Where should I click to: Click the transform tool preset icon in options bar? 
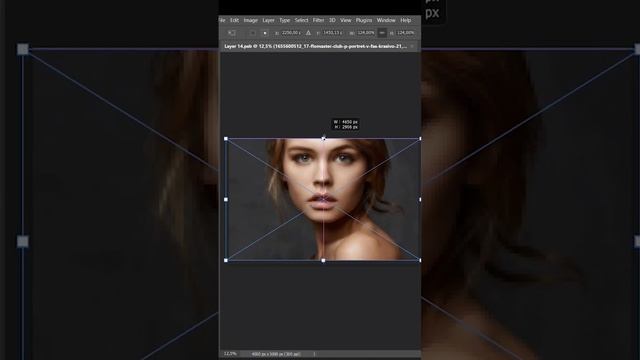pyautogui.click(x=232, y=33)
